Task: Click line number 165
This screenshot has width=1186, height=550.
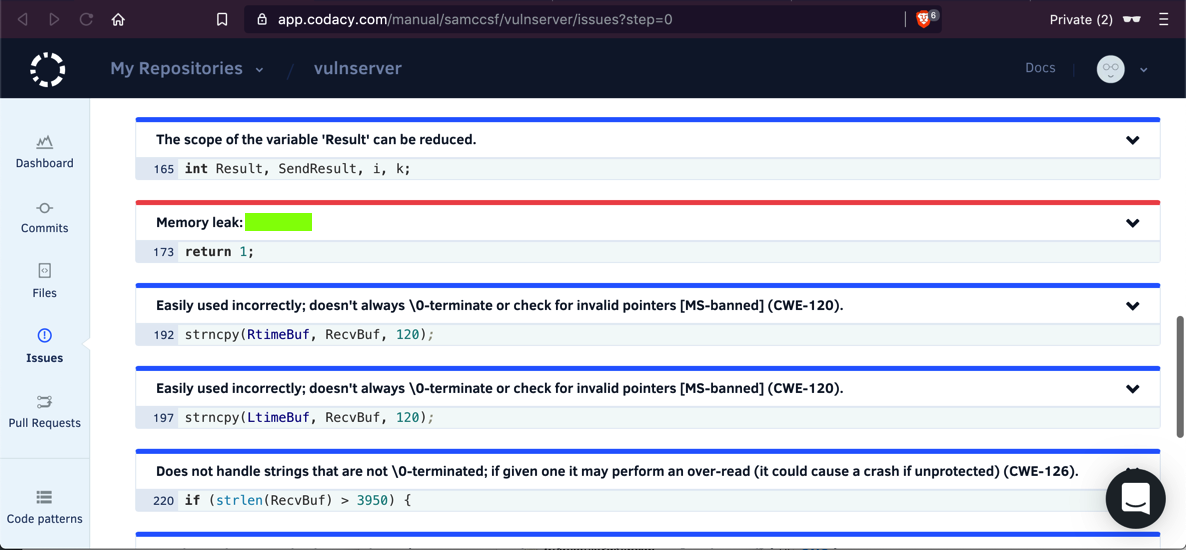Action: pos(163,169)
